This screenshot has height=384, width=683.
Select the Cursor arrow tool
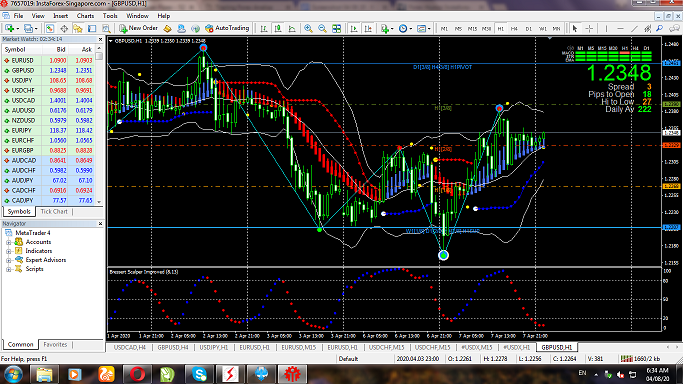[x=575, y=29]
